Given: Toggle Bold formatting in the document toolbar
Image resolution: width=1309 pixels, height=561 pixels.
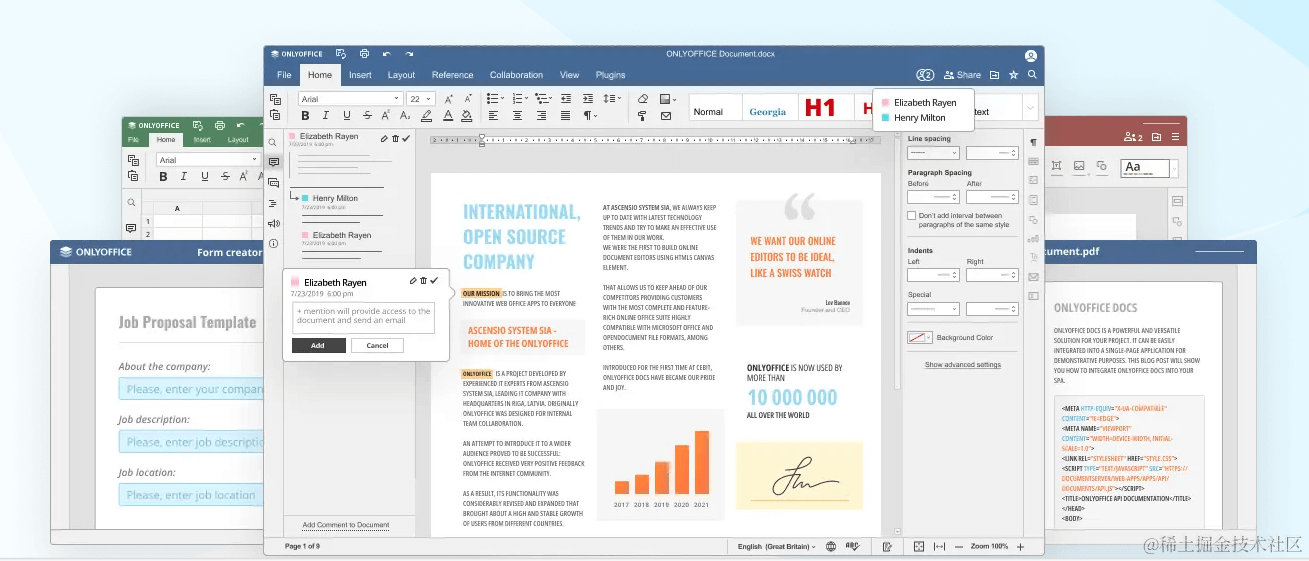Looking at the screenshot, I should click(306, 116).
